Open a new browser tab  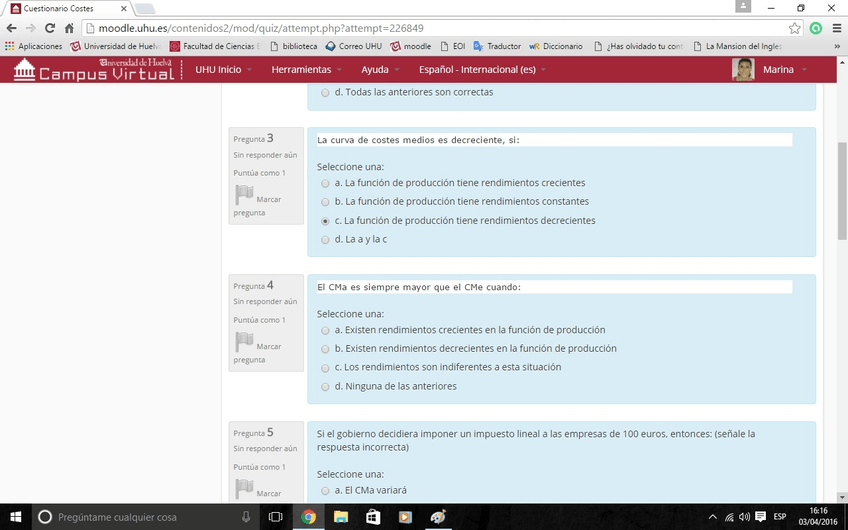coord(145,9)
